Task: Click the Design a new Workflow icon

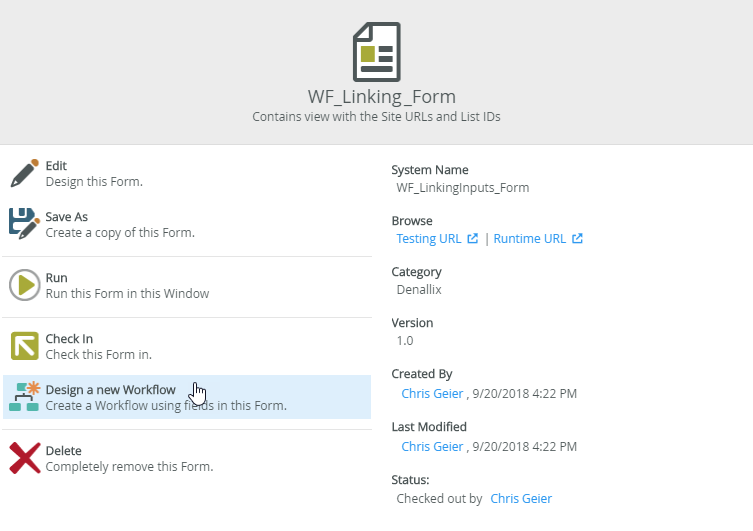Action: (24, 397)
